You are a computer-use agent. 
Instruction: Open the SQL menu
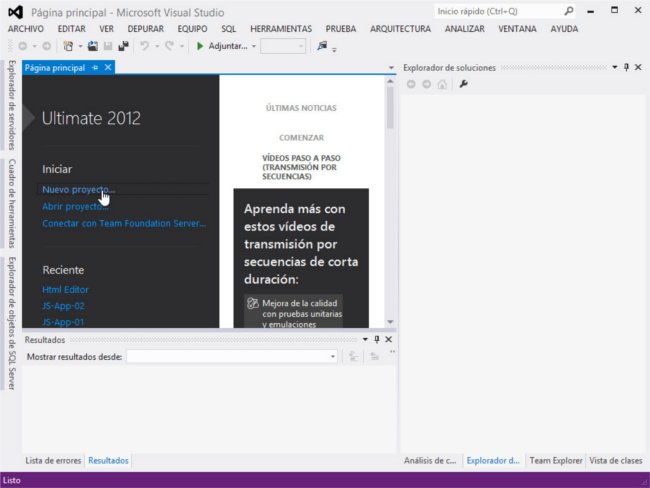[228, 29]
